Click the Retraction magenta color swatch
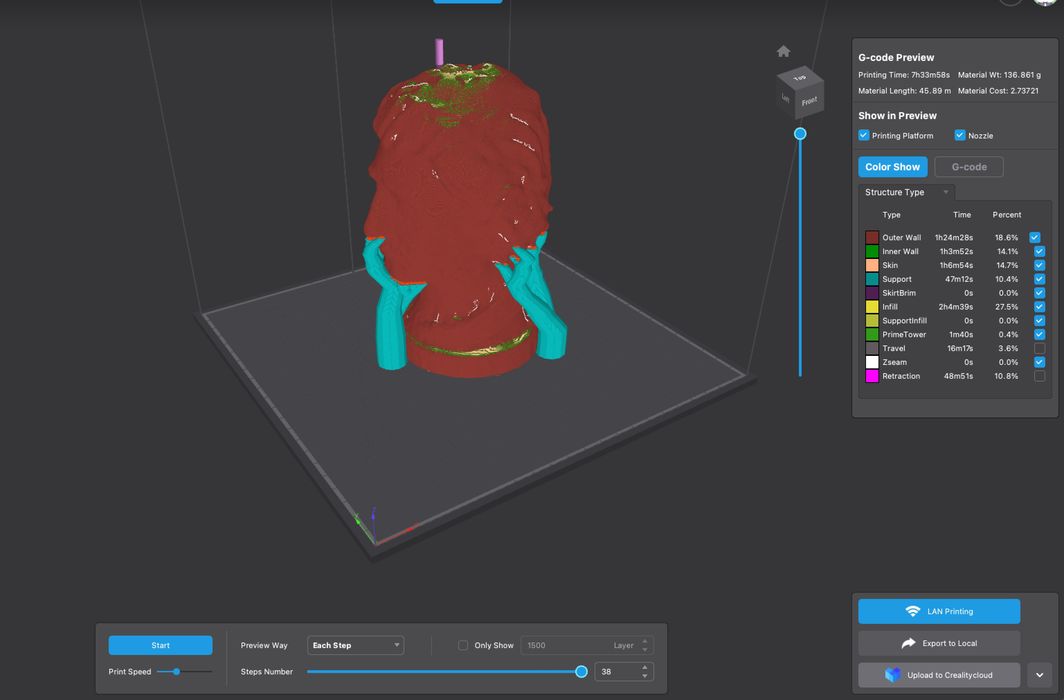Screen dimensions: 1064x700 [871, 376]
